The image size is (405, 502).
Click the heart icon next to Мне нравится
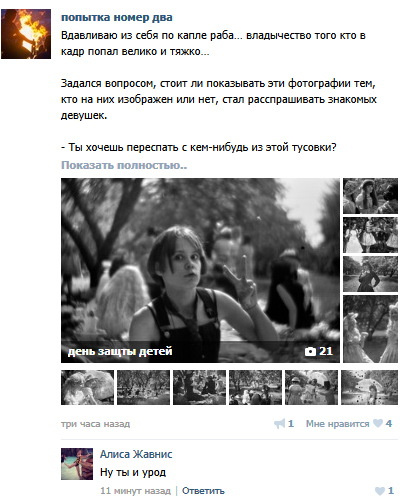tap(378, 423)
